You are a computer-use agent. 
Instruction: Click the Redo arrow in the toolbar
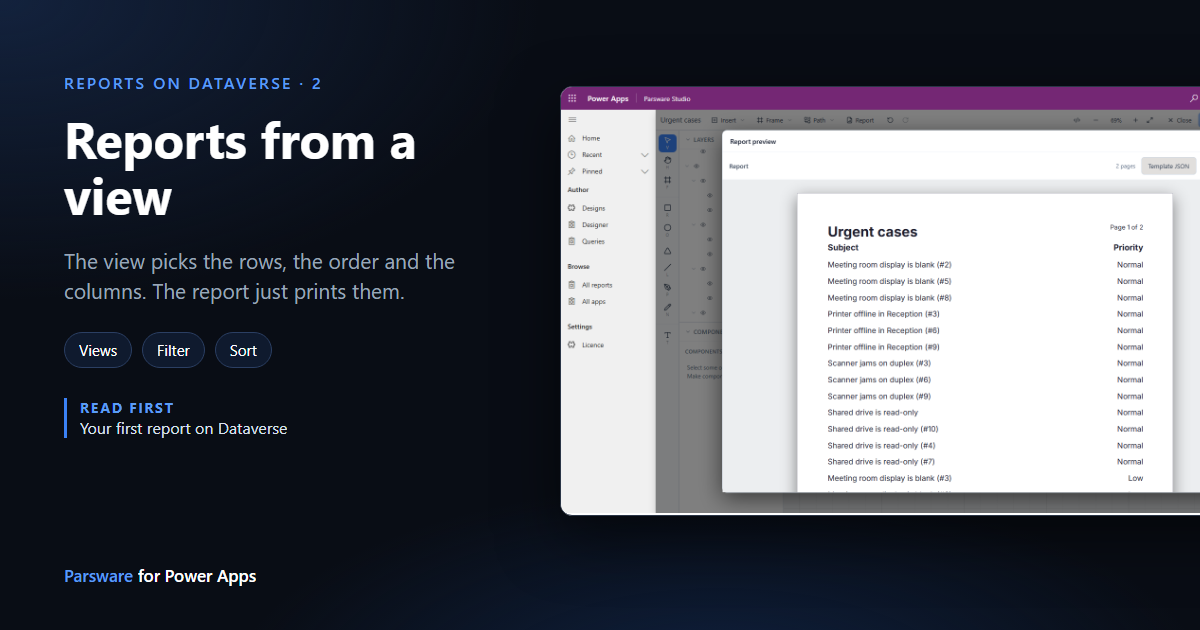point(906,120)
